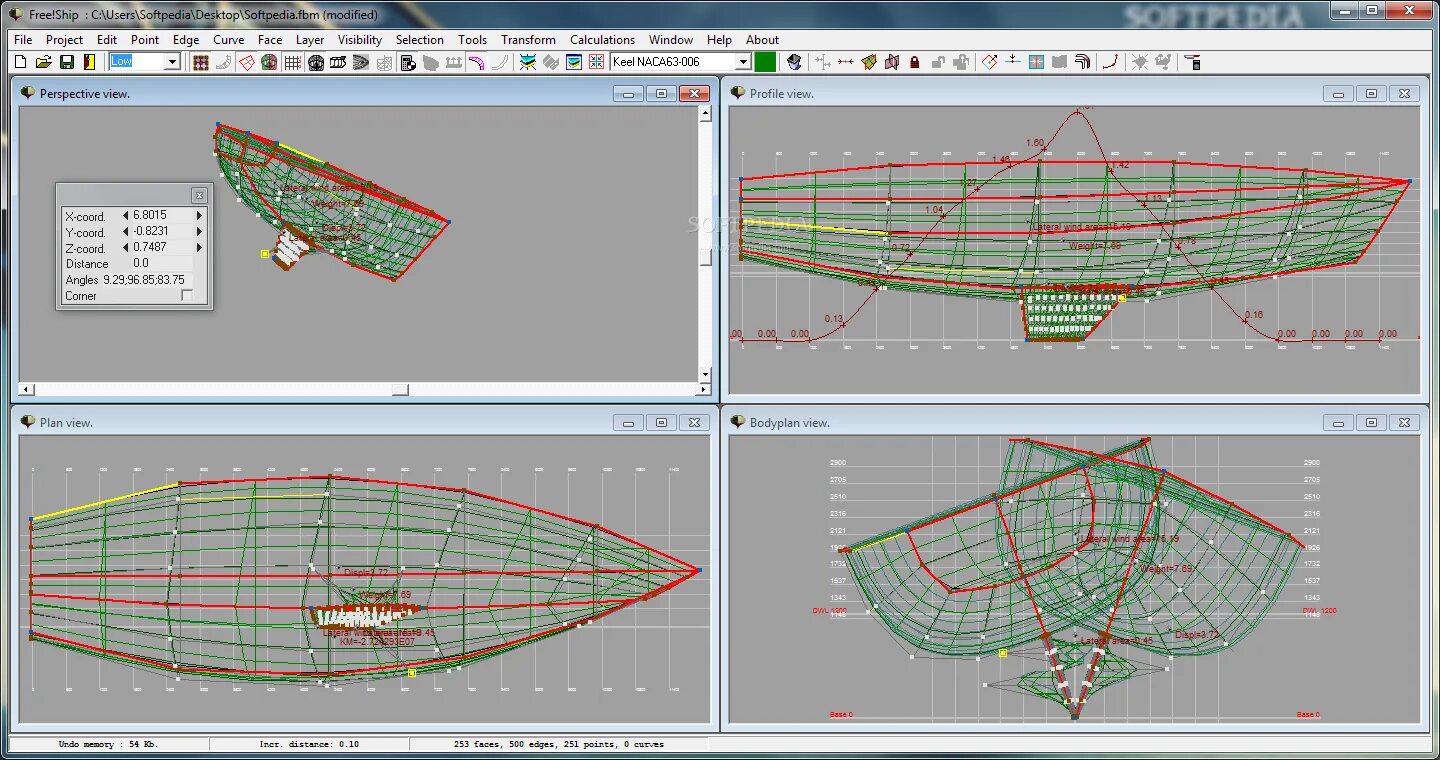Image resolution: width=1440 pixels, height=760 pixels.
Task: Open the Calculations menu
Action: [x=602, y=39]
